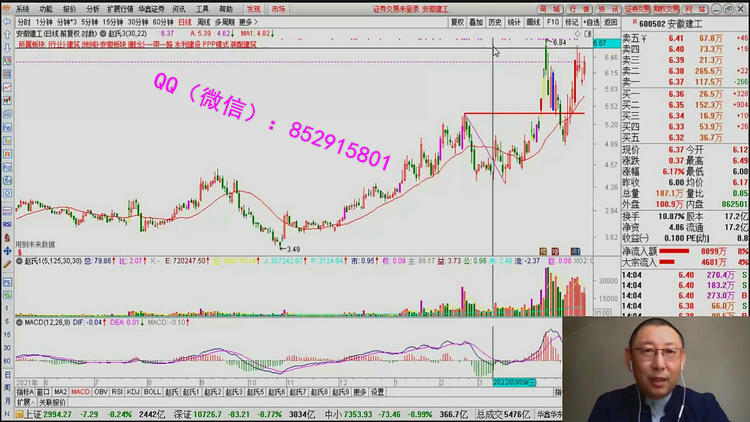This screenshot has height=422, width=750.
Task: Open the 商城 button in title bar
Action: coord(549,8)
